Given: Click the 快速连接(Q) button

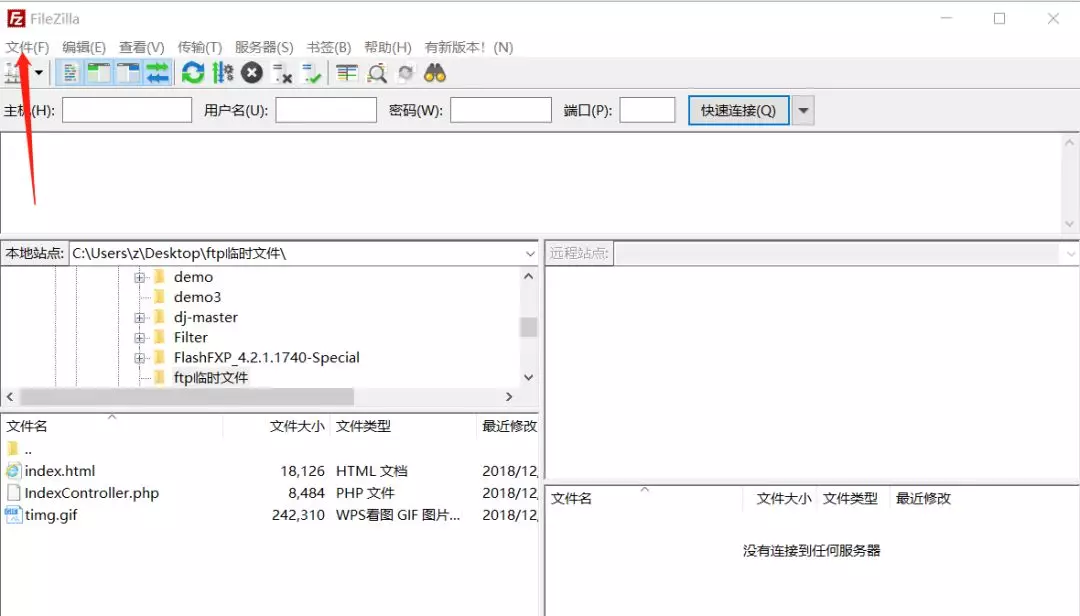Looking at the screenshot, I should tap(738, 110).
